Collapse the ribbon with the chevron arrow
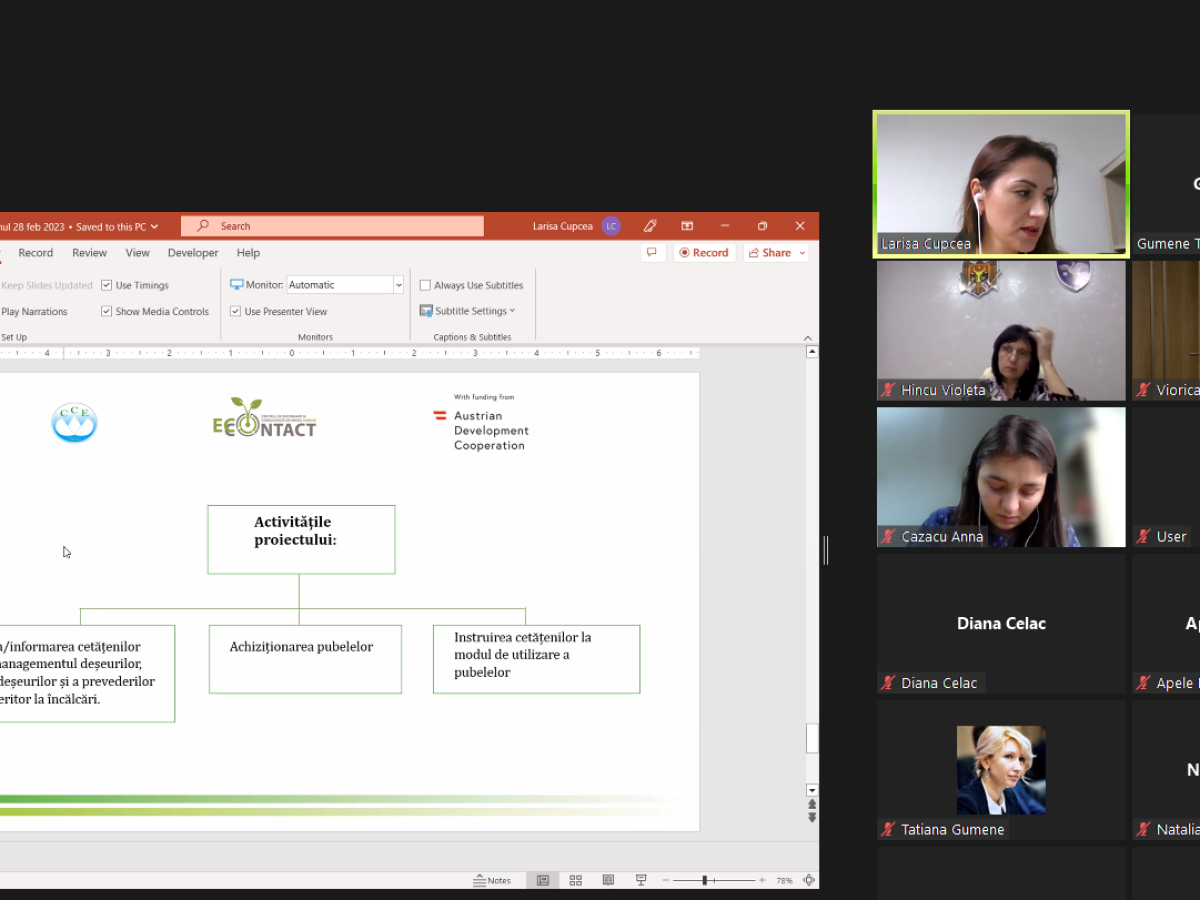The width and height of the screenshot is (1200, 900). coord(808,338)
